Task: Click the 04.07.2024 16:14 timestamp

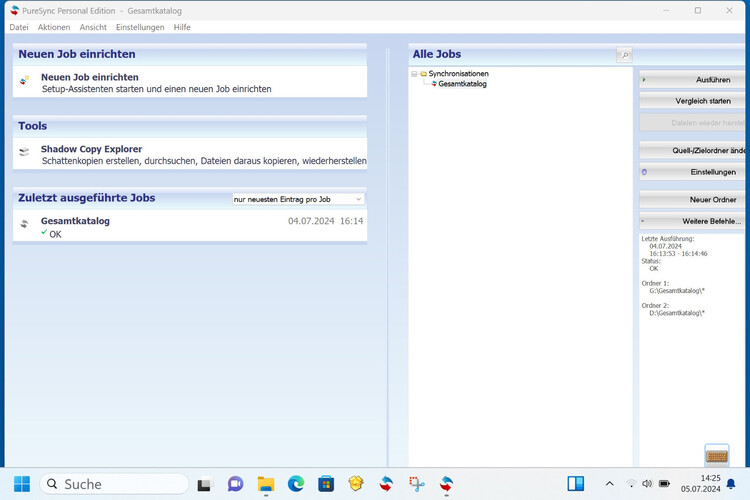Action: click(325, 221)
